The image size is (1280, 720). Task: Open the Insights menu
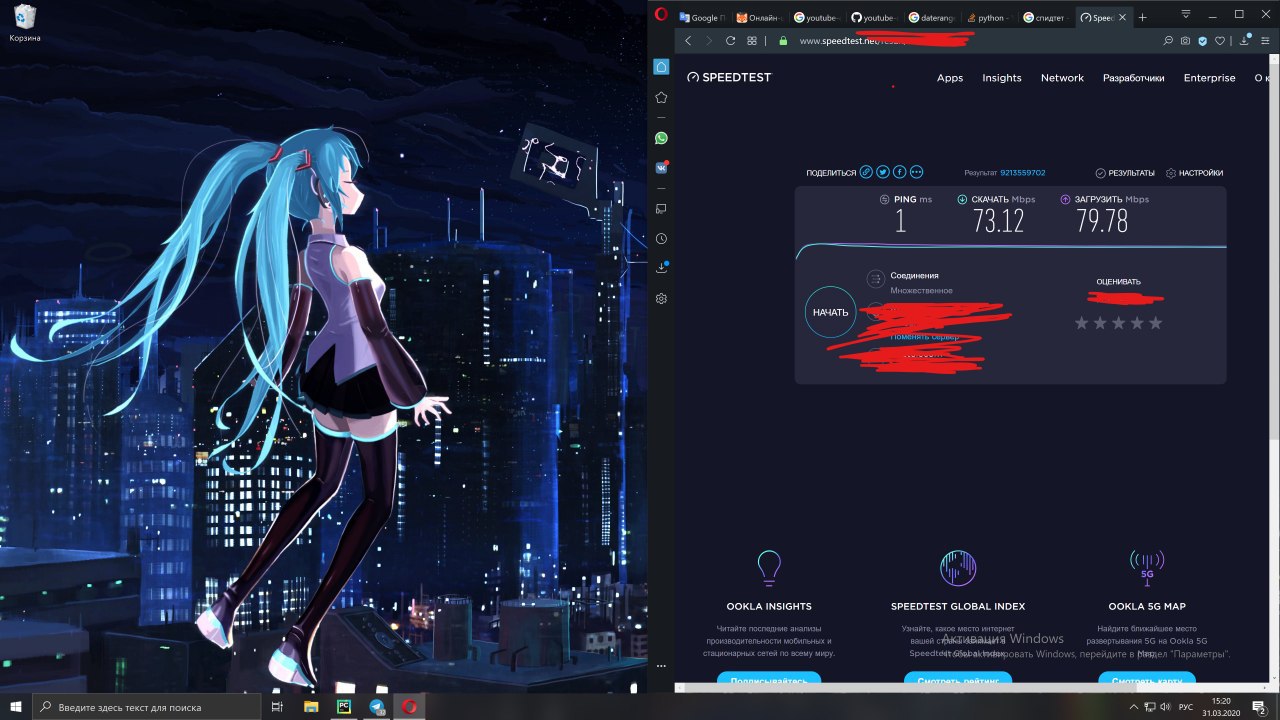pos(1002,78)
